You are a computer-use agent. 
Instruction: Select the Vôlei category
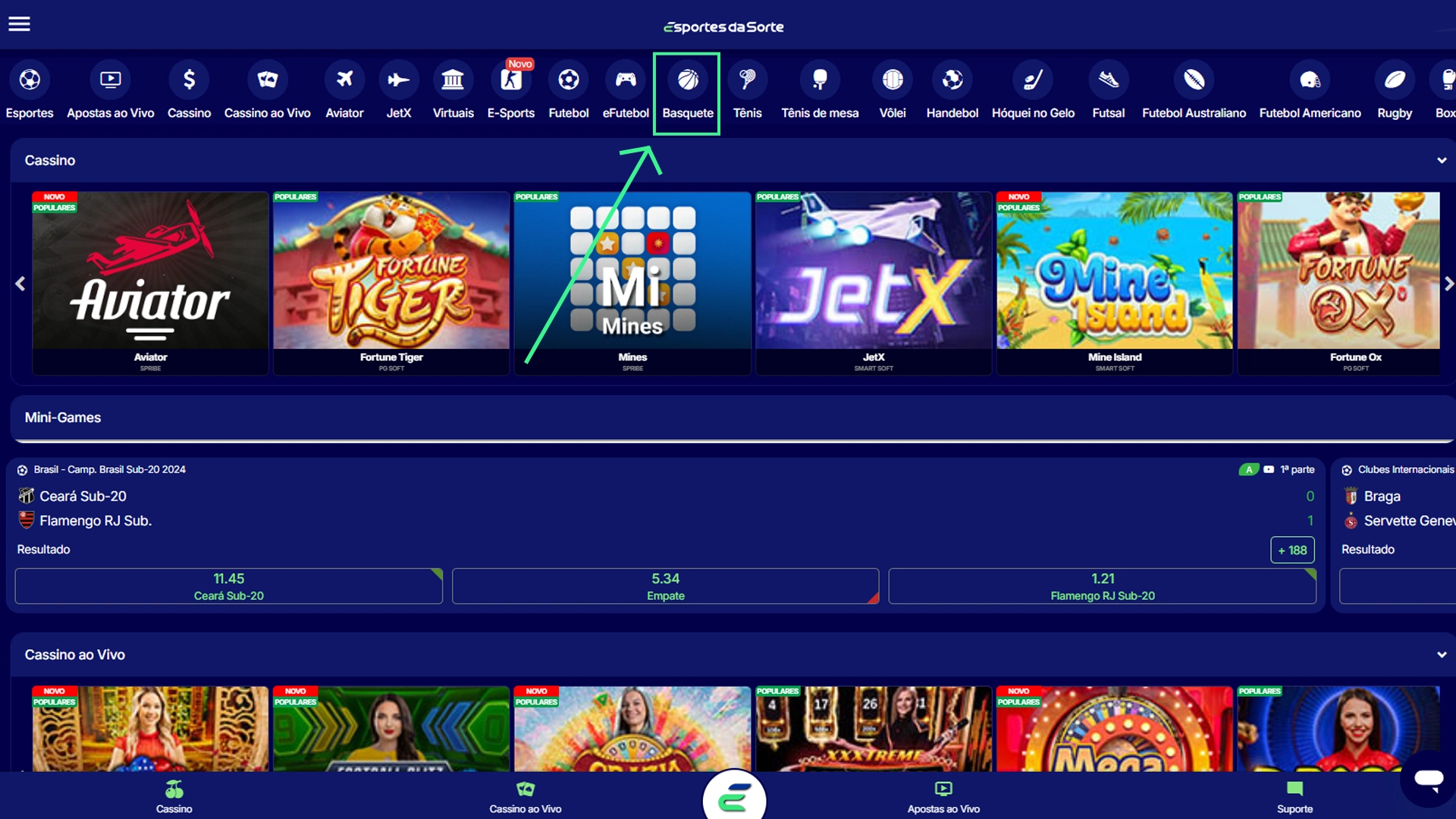coord(893,92)
